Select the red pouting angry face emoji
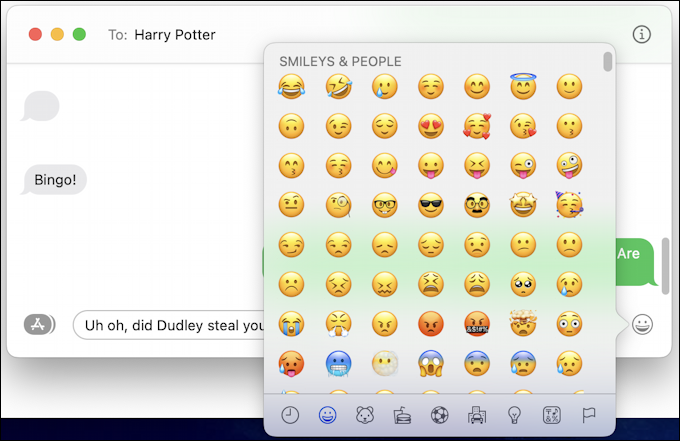680x441 pixels. (431, 324)
